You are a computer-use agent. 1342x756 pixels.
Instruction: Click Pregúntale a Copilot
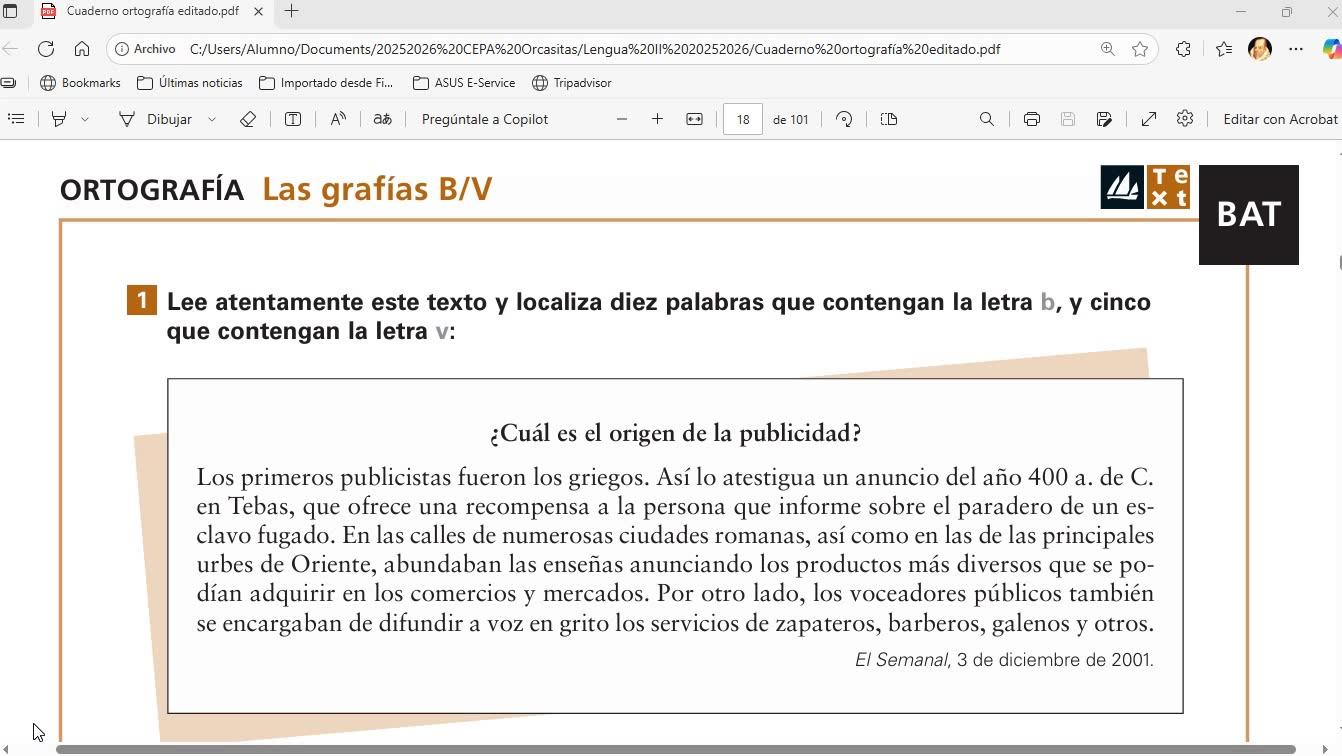(485, 119)
